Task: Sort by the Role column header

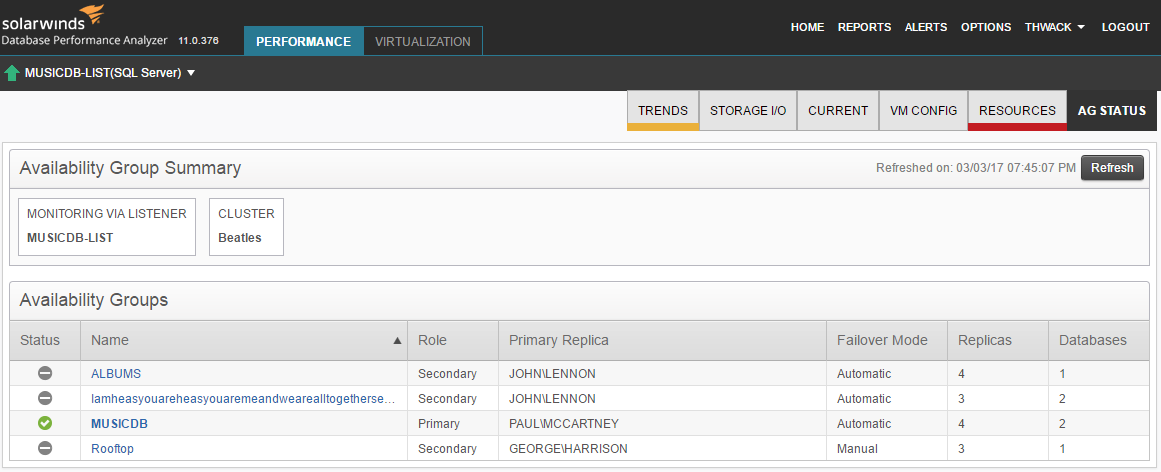Action: point(452,340)
